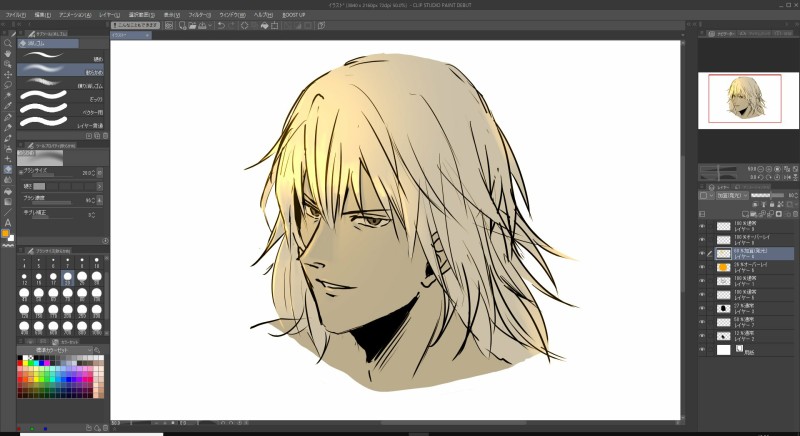Click the layer opacity slider

[767, 195]
